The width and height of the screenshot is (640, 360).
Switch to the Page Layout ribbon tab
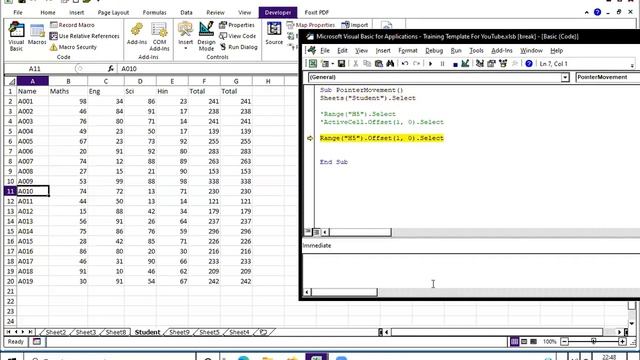tap(113, 13)
